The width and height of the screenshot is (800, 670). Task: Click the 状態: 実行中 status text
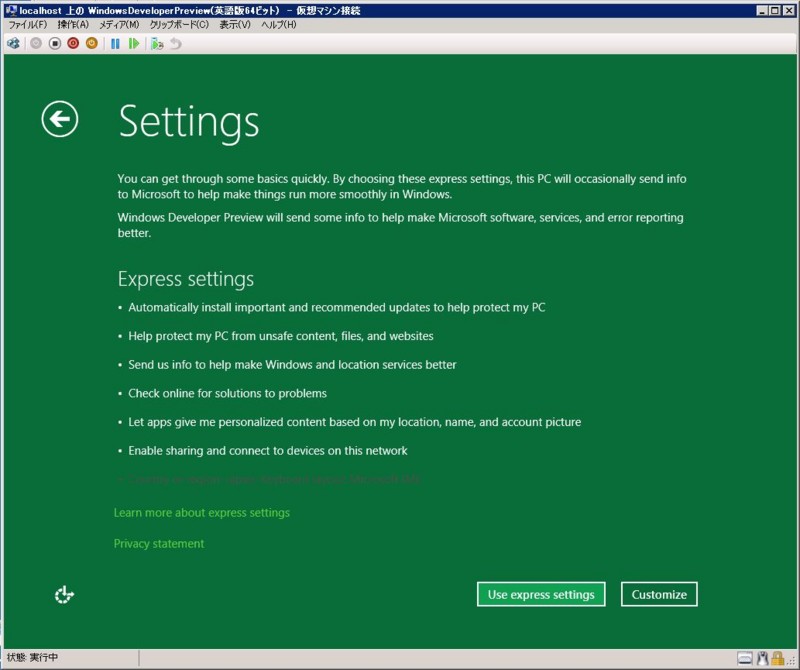[32, 658]
